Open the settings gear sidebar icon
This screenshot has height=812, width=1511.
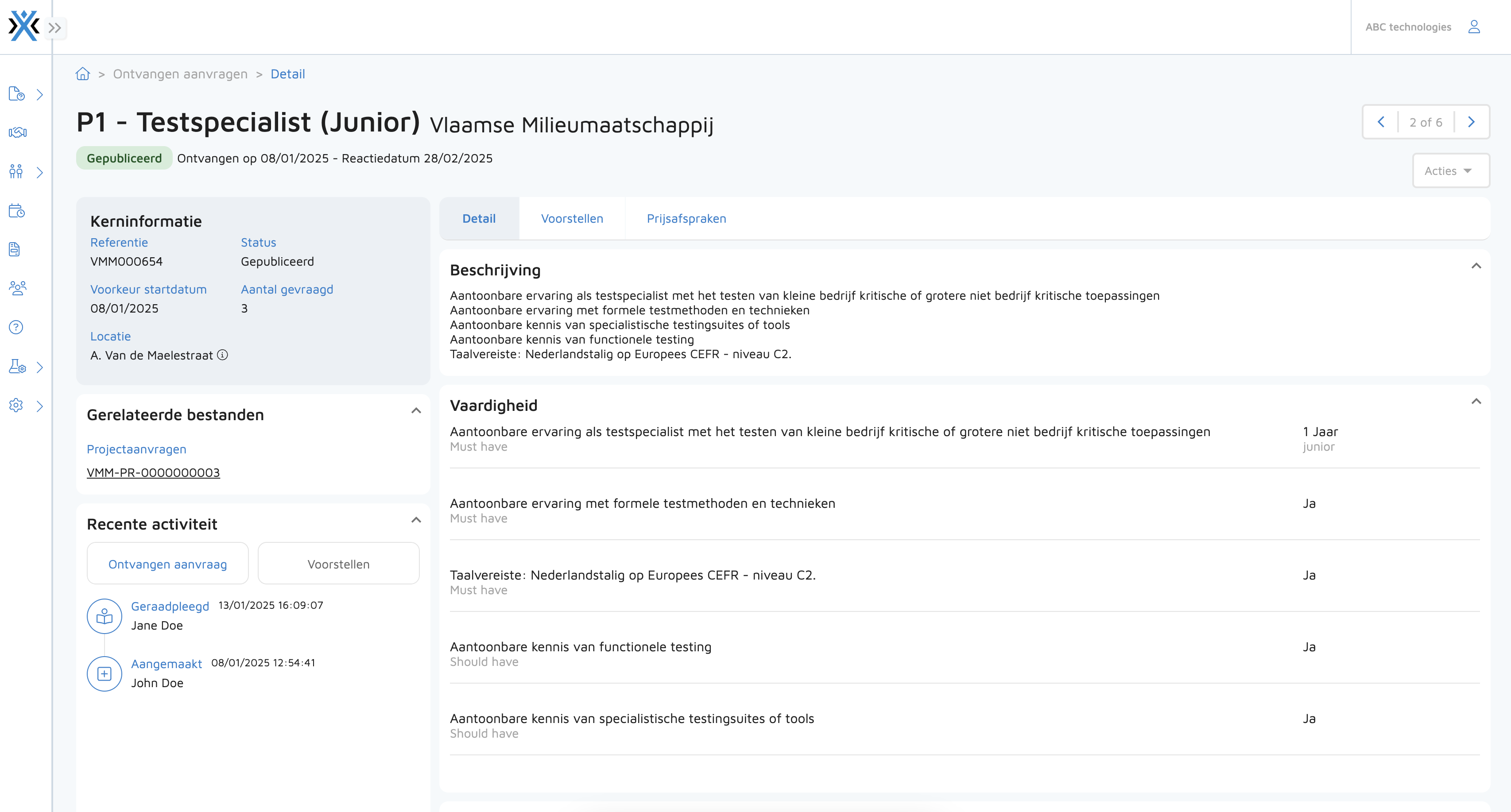pyautogui.click(x=16, y=406)
